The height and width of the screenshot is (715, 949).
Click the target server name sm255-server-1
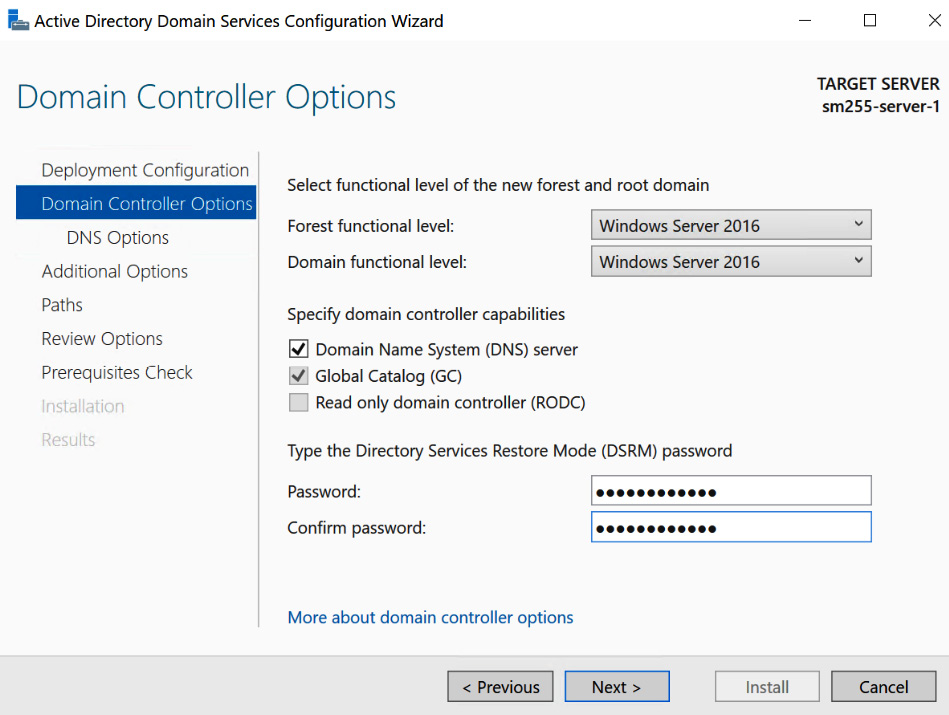881,107
